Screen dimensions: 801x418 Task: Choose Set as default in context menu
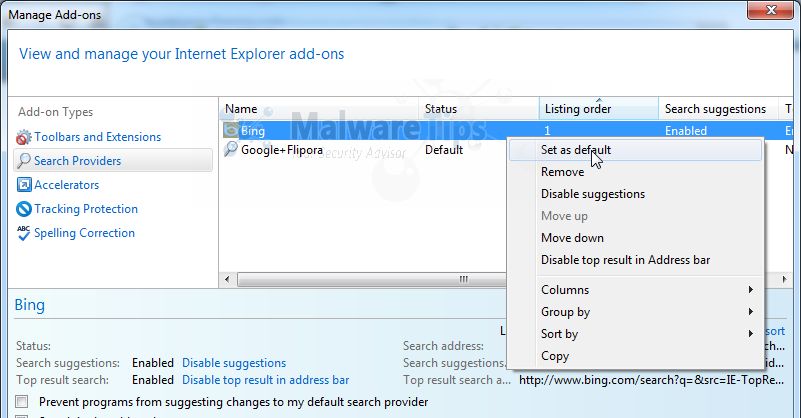coord(635,150)
